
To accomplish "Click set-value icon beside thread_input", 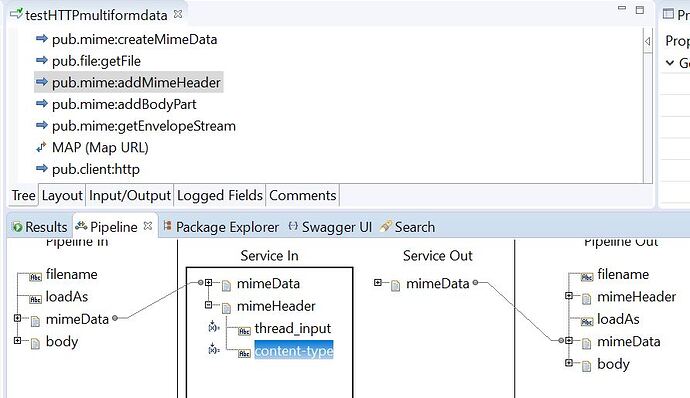I will (214, 326).
